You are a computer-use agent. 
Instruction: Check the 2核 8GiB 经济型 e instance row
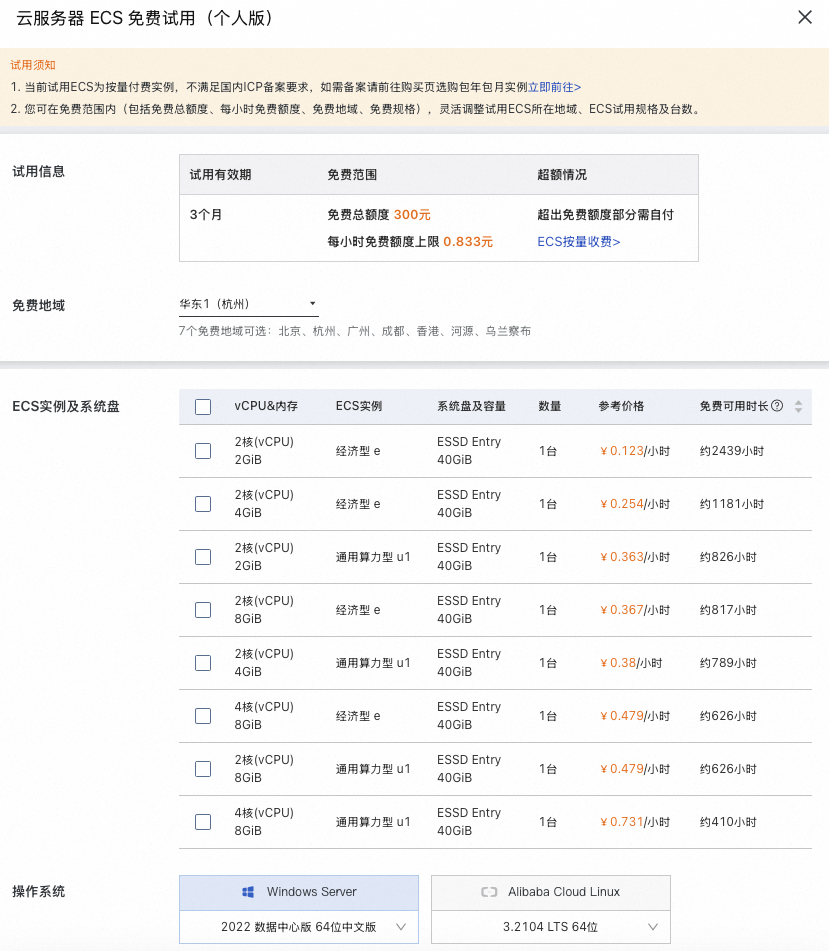(203, 610)
